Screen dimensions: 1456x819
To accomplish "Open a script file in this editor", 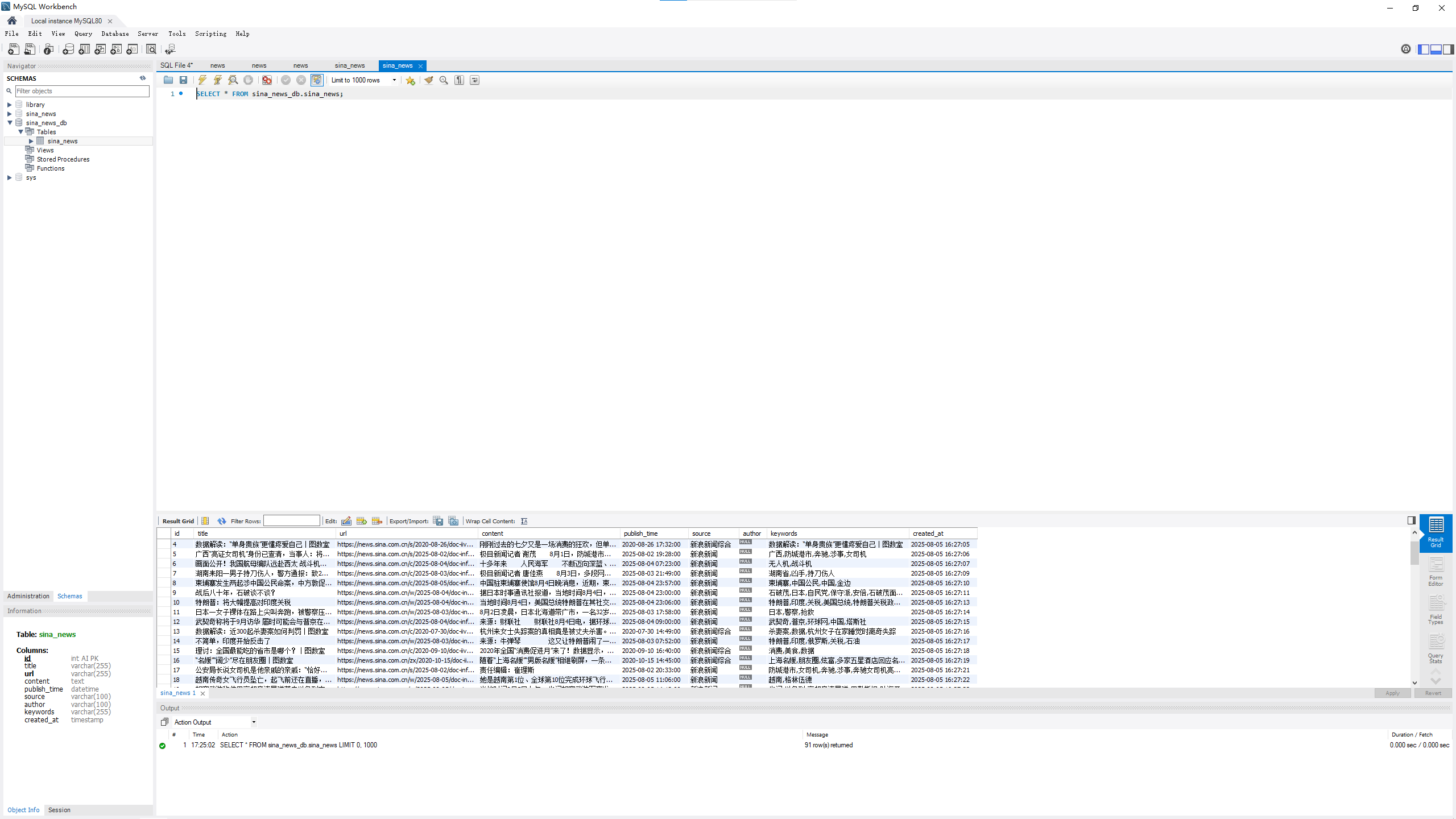I will (168, 80).
